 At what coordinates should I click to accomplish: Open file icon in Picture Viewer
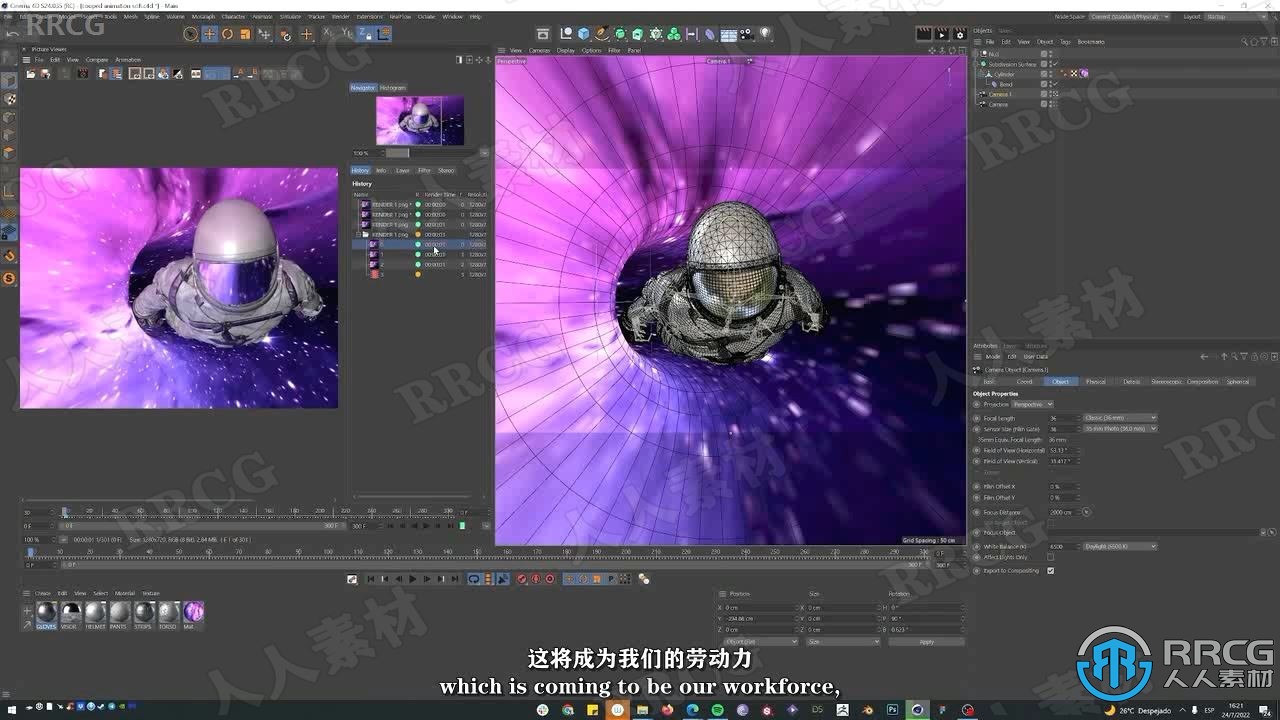tap(31, 73)
